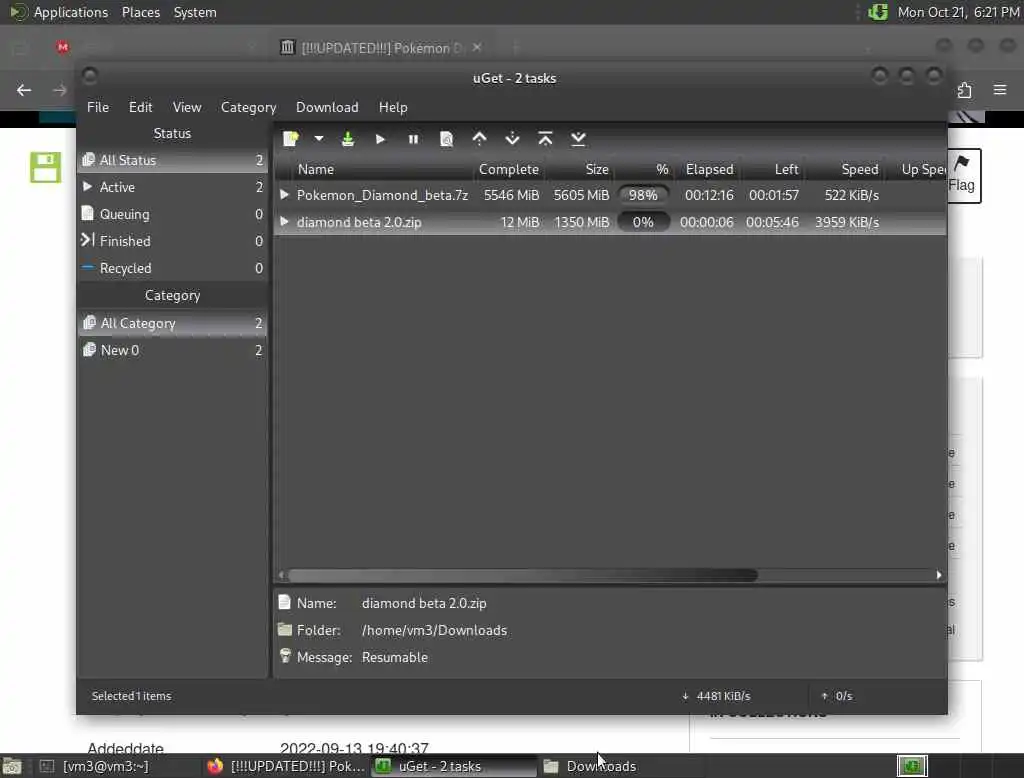Click the Move Down arrow icon
The image size is (1024, 778).
513,138
